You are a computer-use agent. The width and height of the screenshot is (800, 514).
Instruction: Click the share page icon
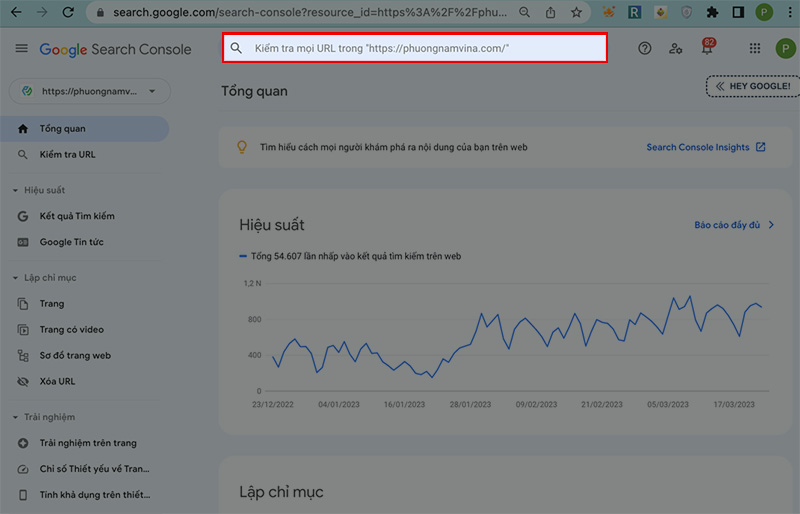point(550,12)
